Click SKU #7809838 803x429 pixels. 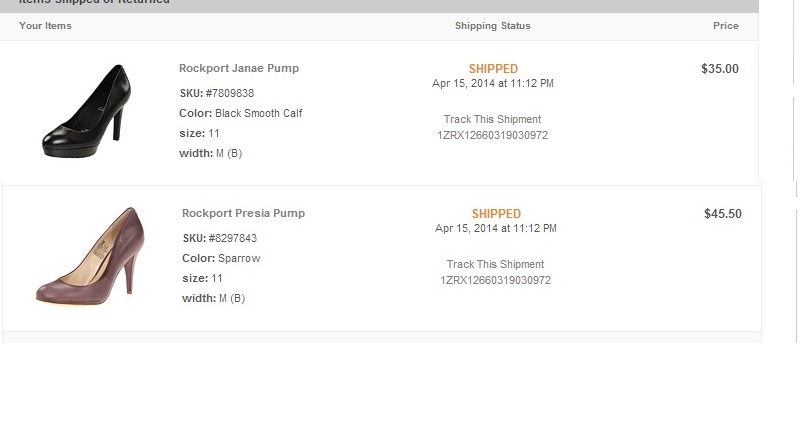click(x=230, y=93)
